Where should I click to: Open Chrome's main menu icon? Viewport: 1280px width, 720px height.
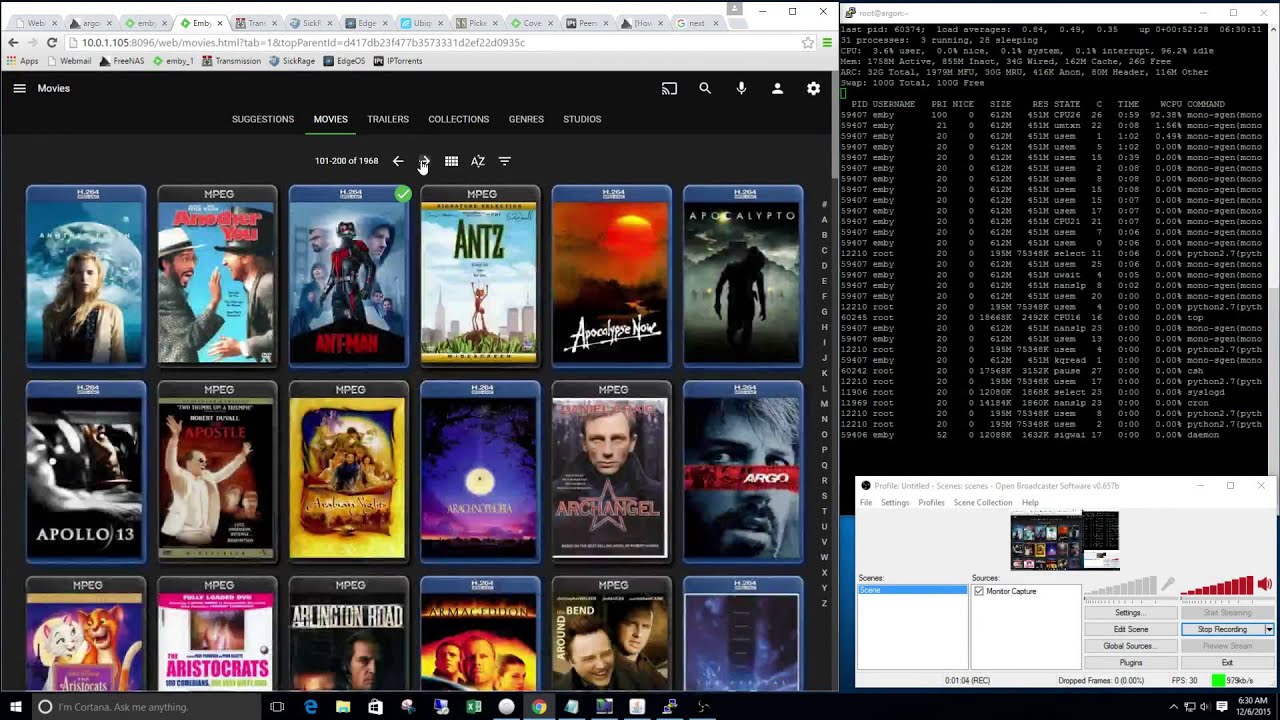pos(827,43)
